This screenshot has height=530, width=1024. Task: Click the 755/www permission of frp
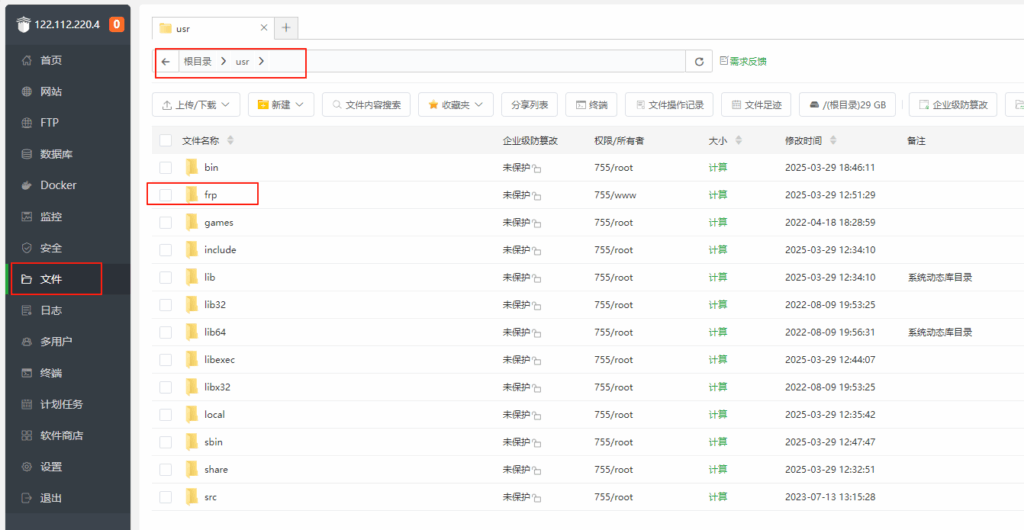[x=615, y=195]
